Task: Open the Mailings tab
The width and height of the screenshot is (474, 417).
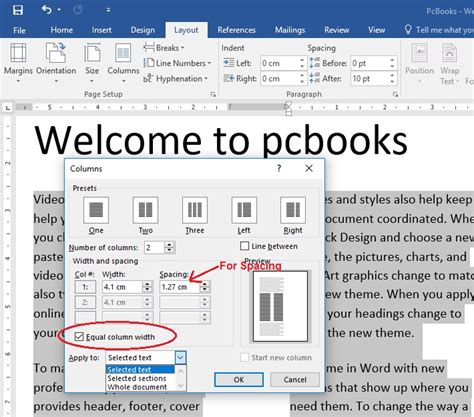Action: (x=290, y=30)
